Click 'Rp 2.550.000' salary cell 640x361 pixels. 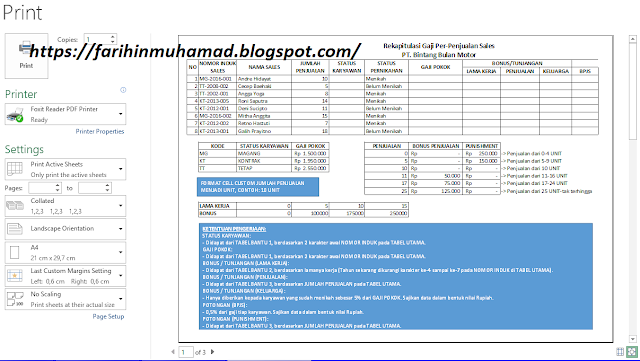click(310, 168)
